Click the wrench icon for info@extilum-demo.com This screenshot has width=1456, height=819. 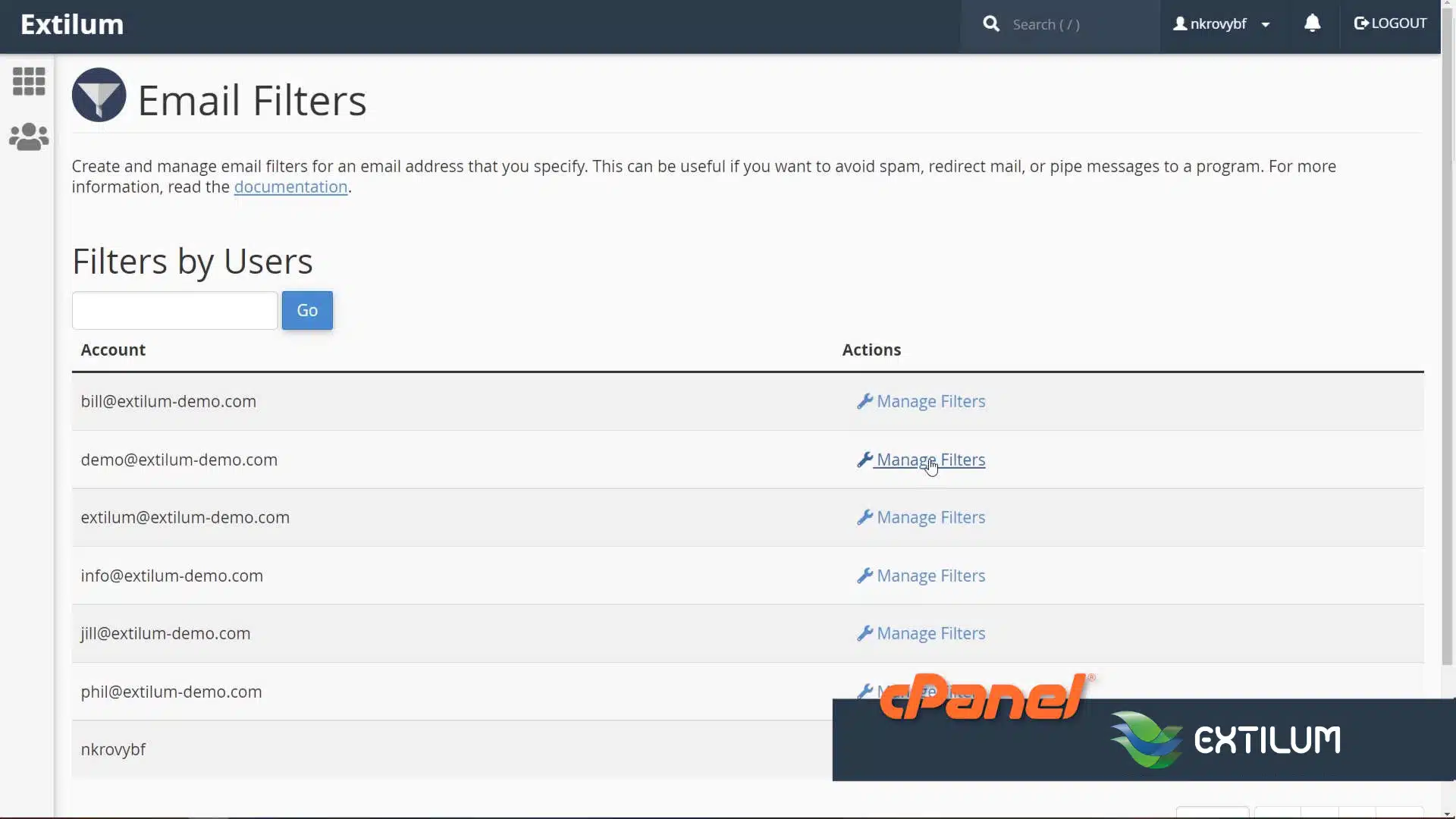tap(864, 576)
